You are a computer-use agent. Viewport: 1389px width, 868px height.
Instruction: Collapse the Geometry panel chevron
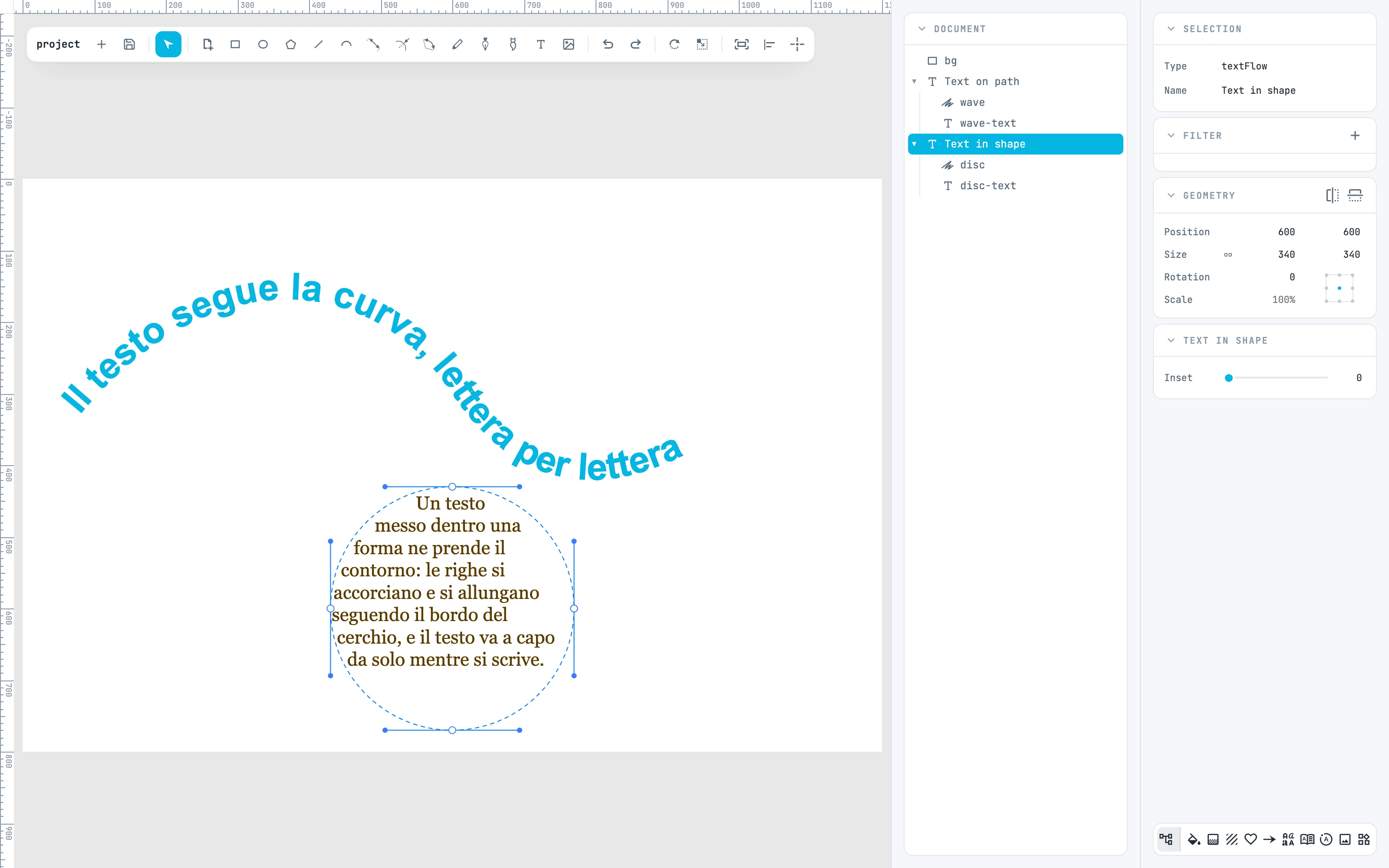click(x=1171, y=195)
